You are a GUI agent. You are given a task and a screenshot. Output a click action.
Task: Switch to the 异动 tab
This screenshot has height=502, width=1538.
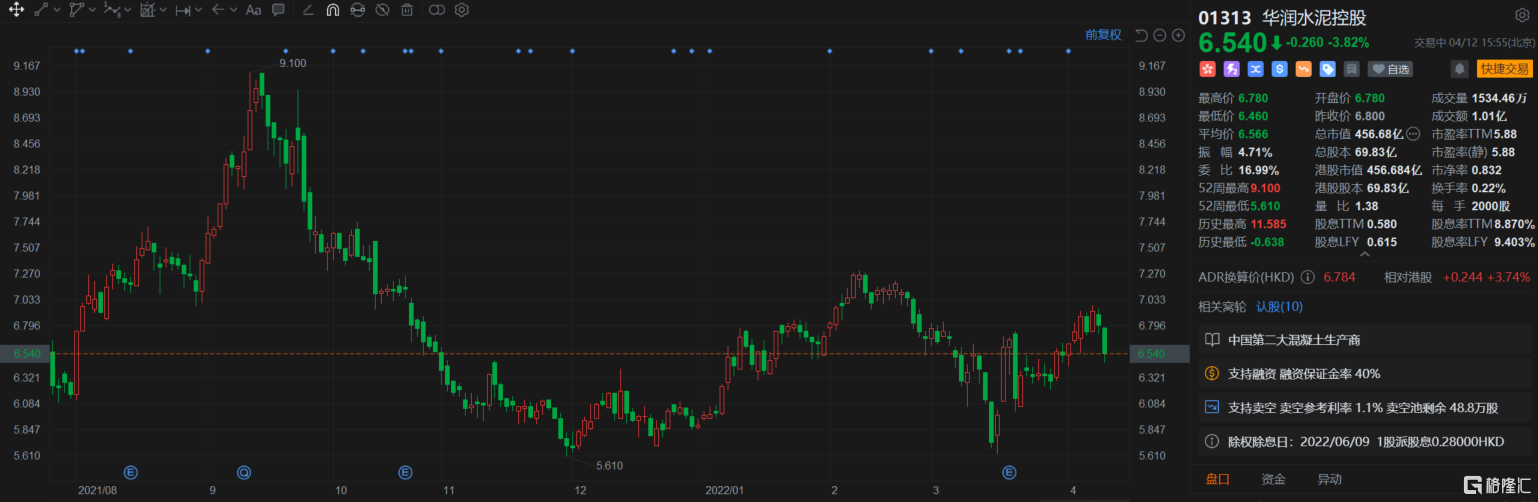pyautogui.click(x=1329, y=480)
